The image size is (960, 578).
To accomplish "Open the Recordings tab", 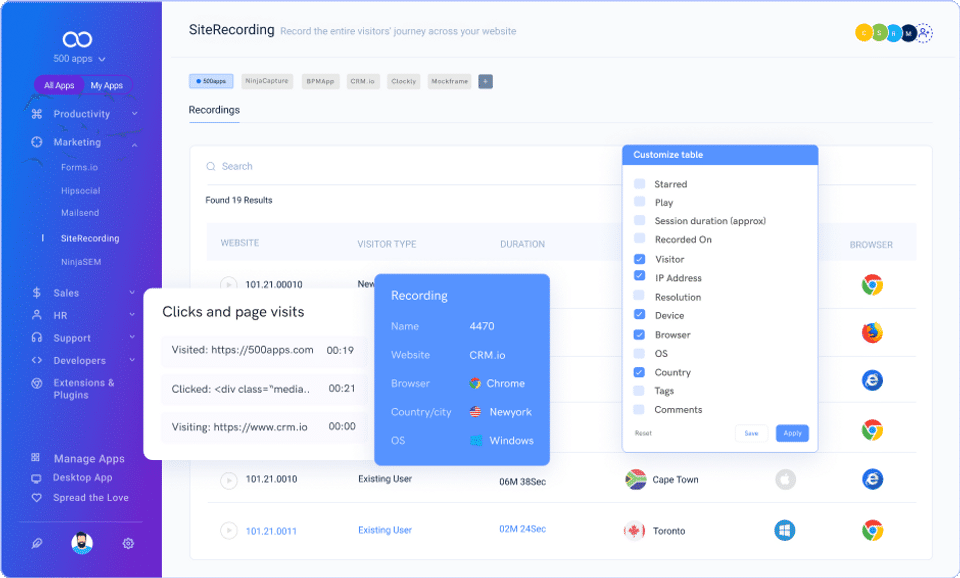I will click(x=214, y=110).
